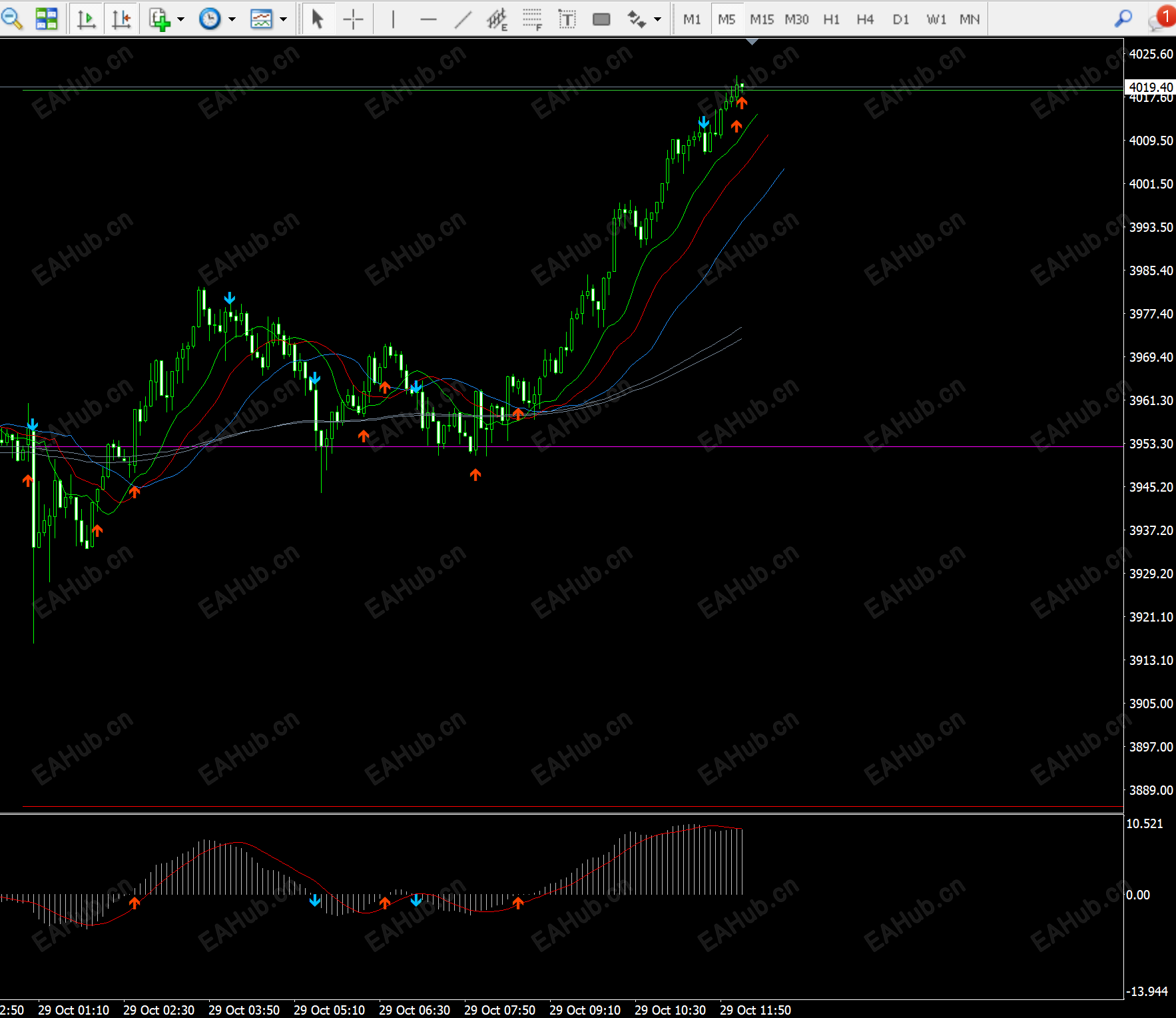This screenshot has height=1018, width=1176.
Task: Click indicator scale value 10.521
Action: pyautogui.click(x=1145, y=823)
